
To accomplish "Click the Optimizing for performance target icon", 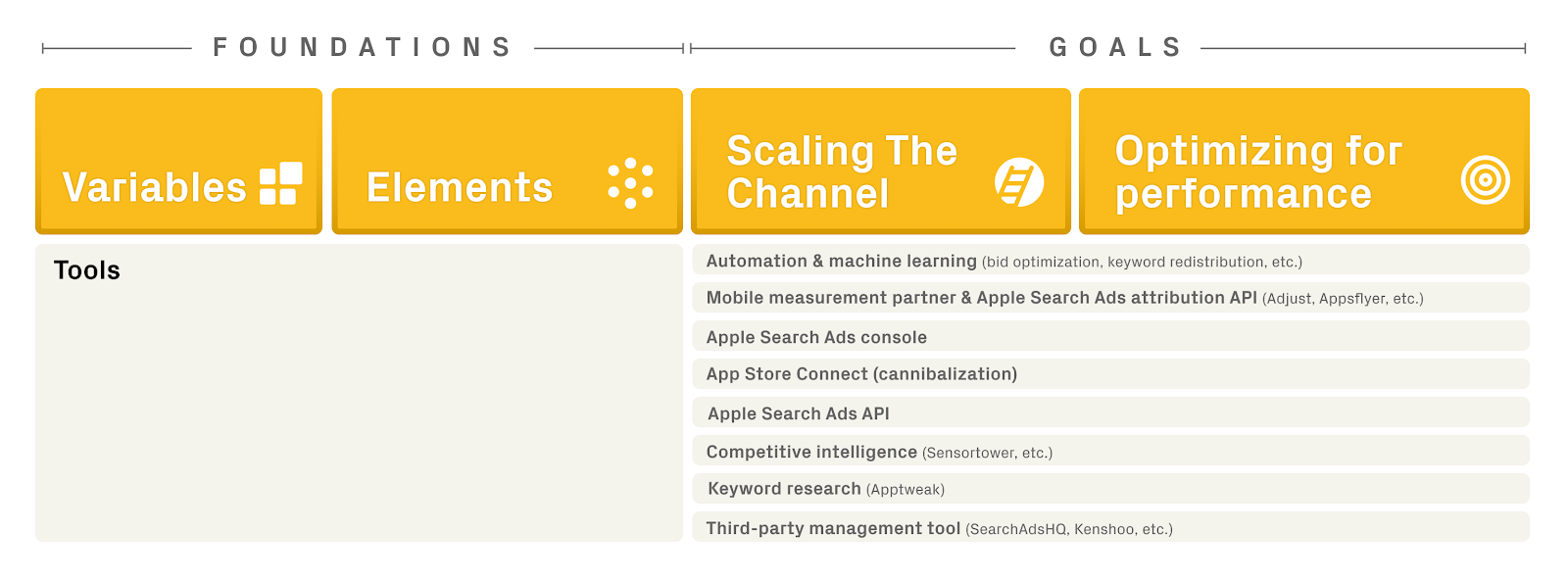I will [1486, 180].
